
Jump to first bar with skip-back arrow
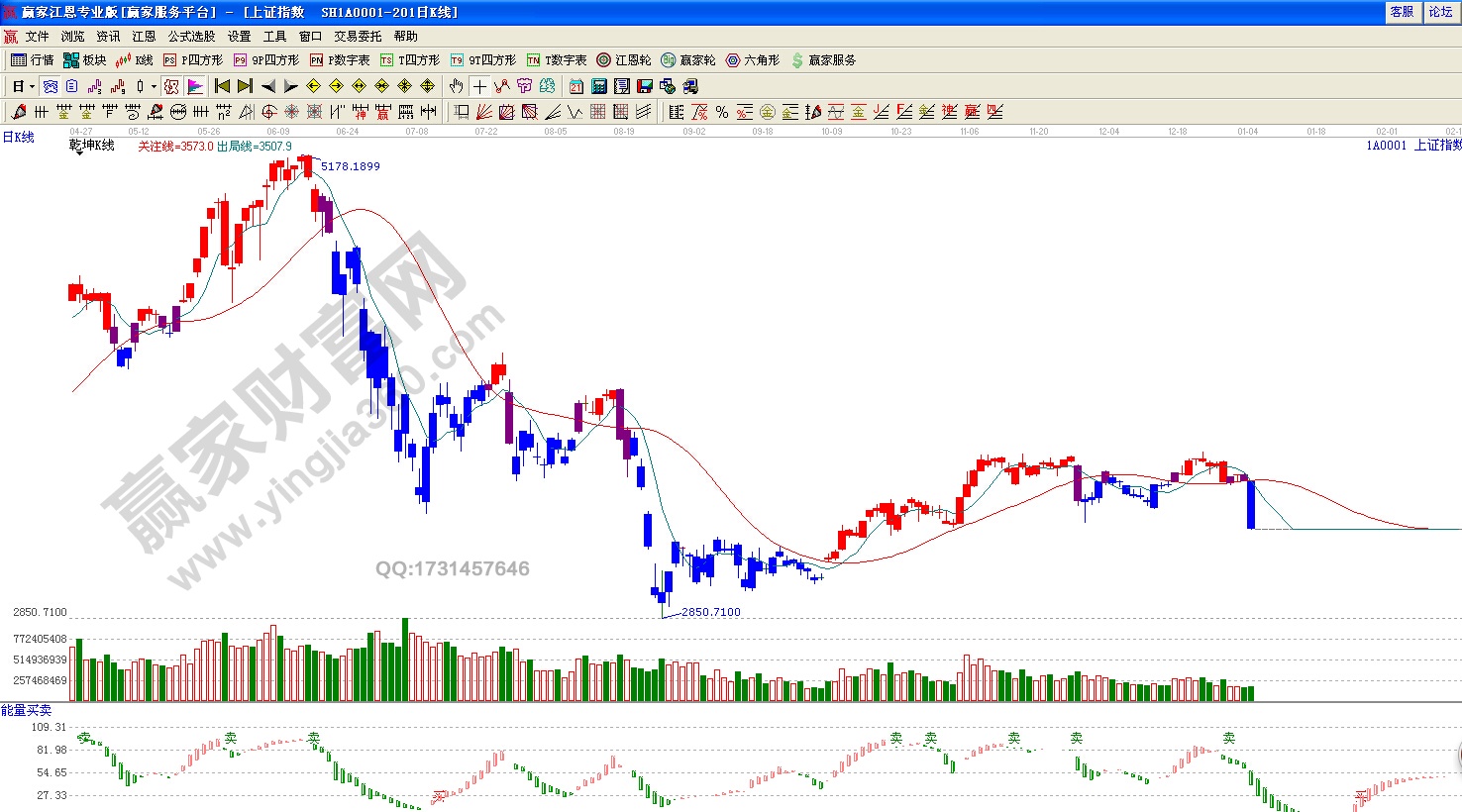tap(222, 86)
